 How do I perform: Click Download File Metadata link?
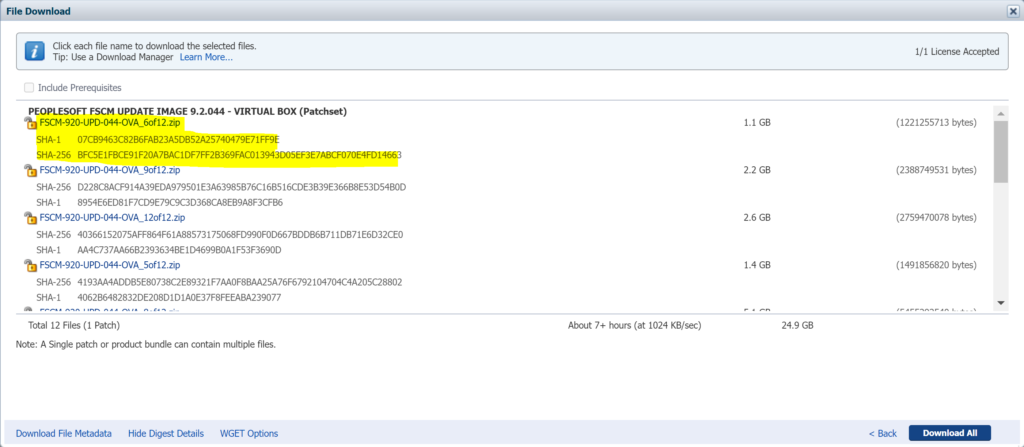64,433
